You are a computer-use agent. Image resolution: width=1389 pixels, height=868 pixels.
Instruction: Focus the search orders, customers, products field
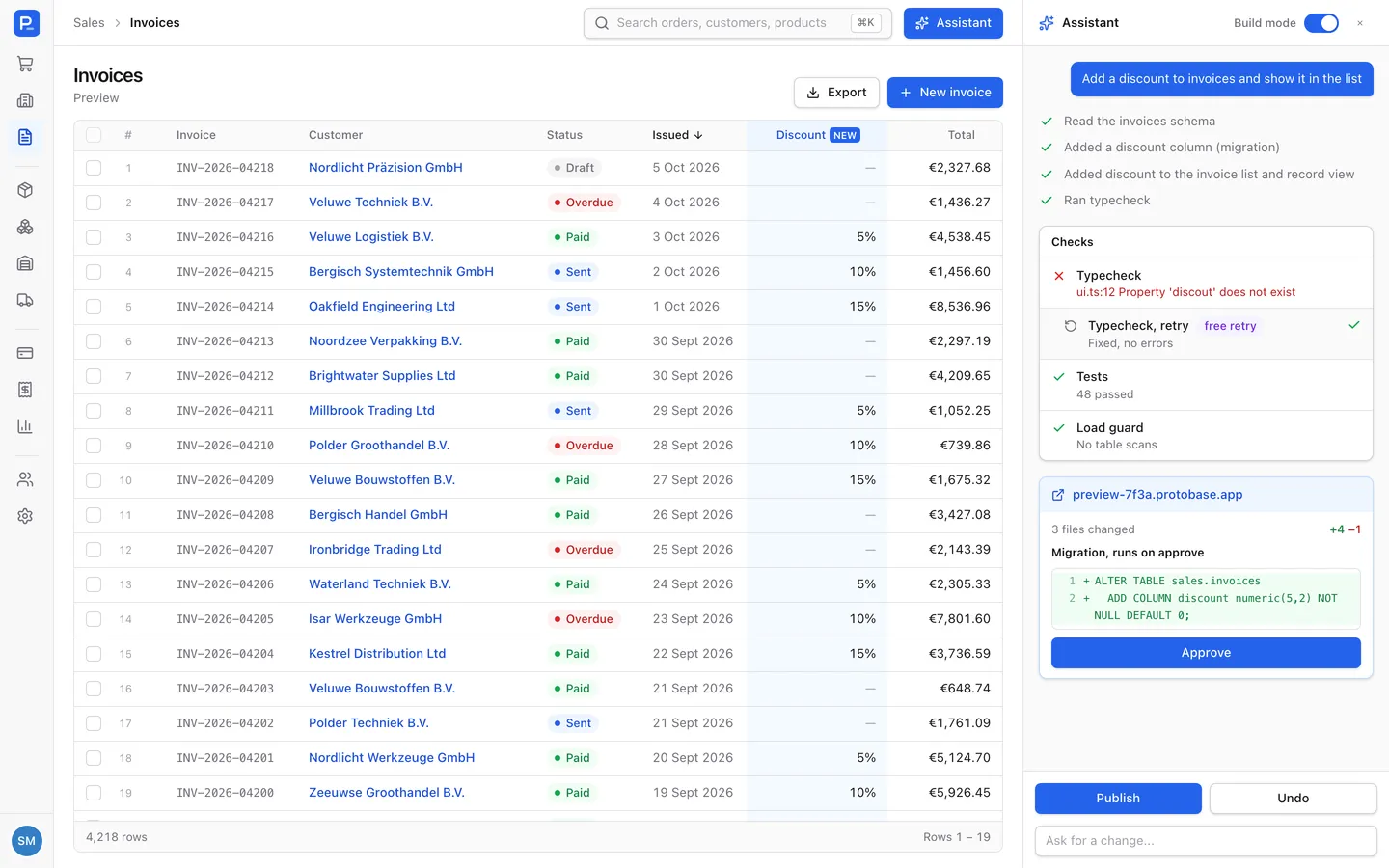738,23
